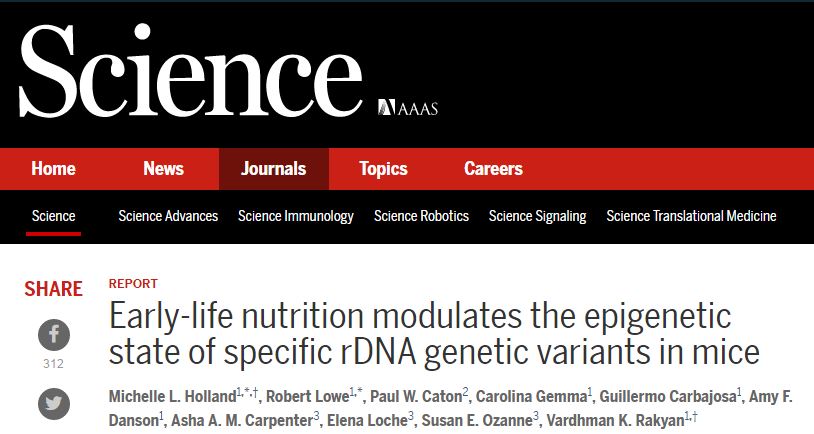The height and width of the screenshot is (434, 814).
Task: Click the Facebook share count 312
Action: coord(53,364)
